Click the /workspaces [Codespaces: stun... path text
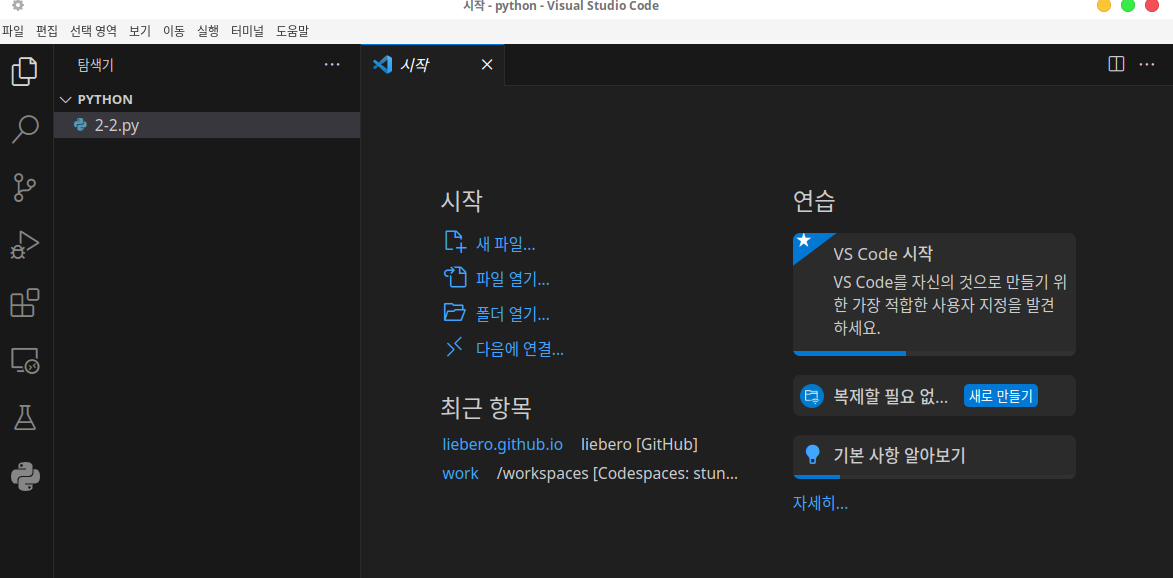This screenshot has height=578, width=1173. pyautogui.click(x=617, y=473)
